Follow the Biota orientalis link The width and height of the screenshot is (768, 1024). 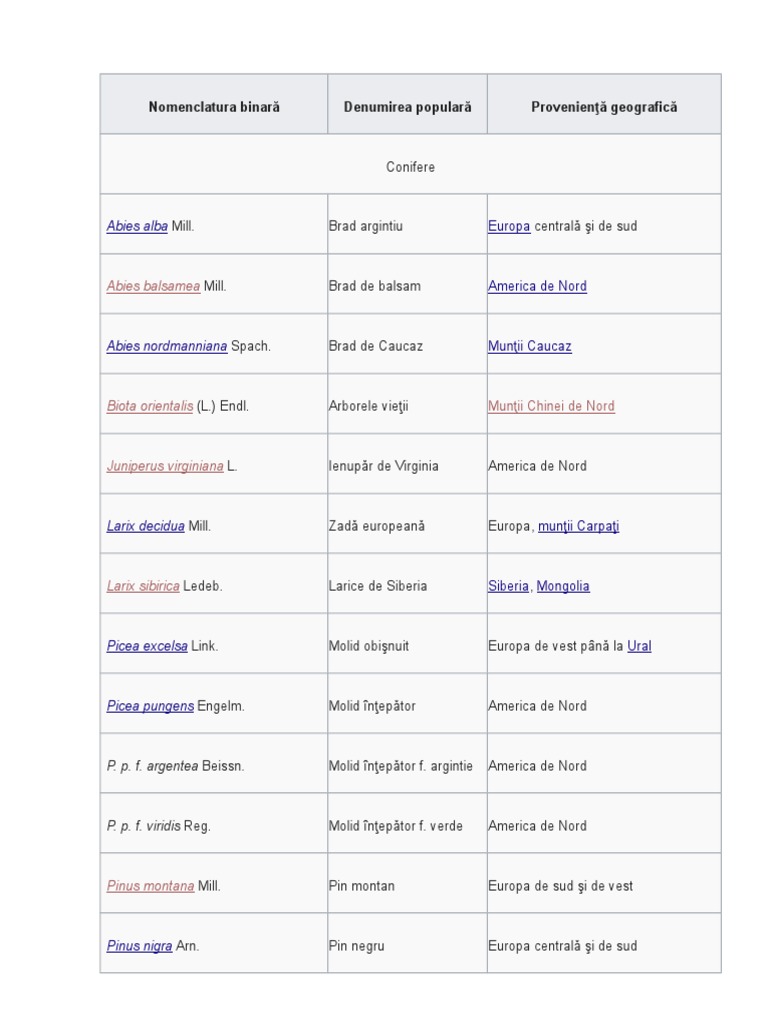point(150,406)
